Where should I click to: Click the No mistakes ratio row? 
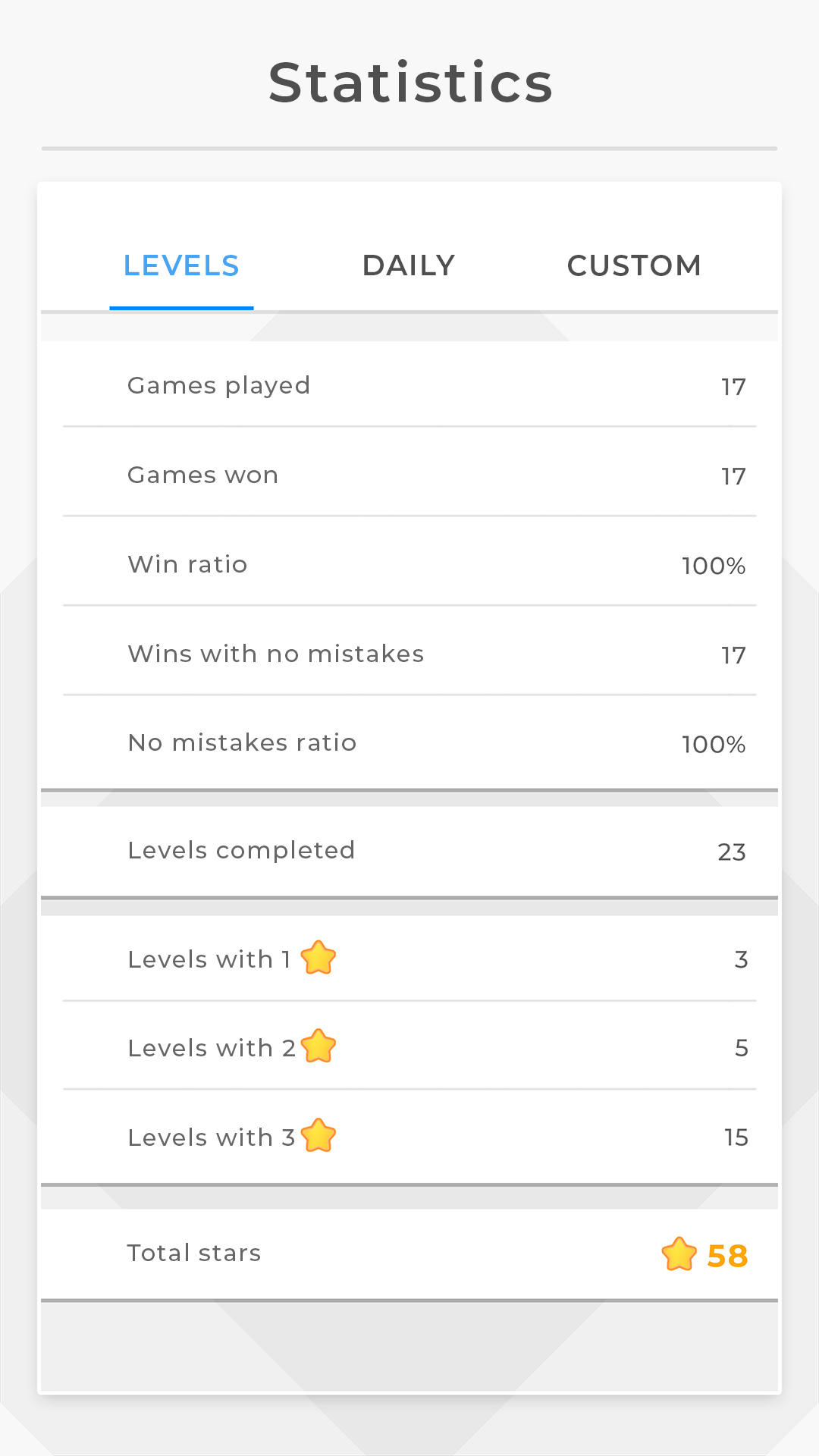pyautogui.click(x=409, y=743)
